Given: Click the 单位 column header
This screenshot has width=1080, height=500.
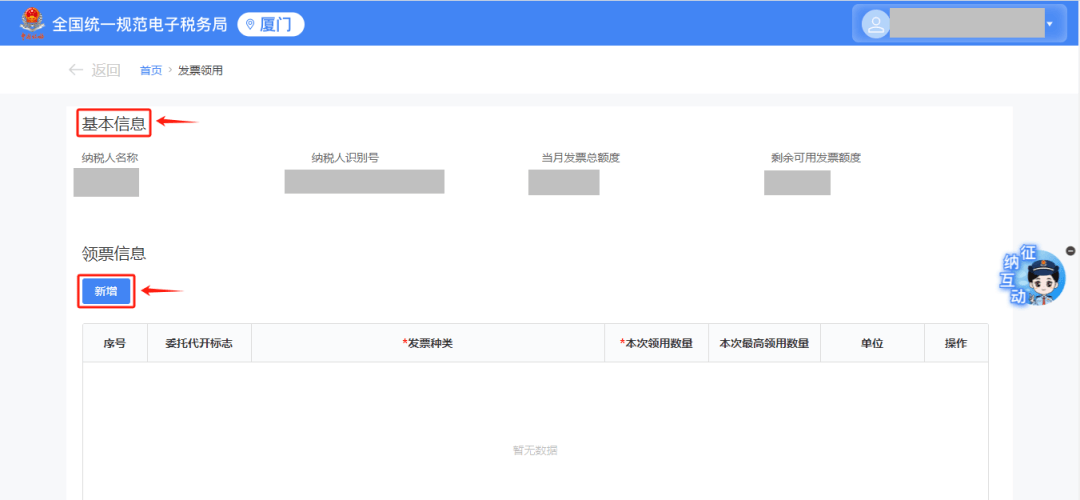Looking at the screenshot, I should coord(872,343).
